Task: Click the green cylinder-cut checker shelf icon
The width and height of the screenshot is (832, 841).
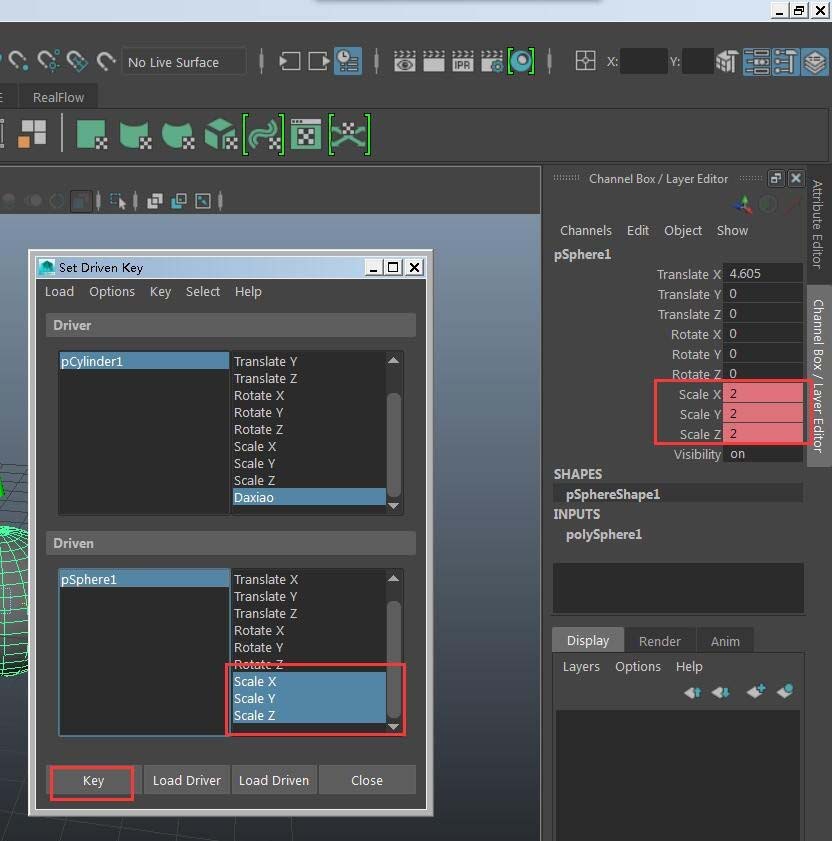Action: point(135,134)
